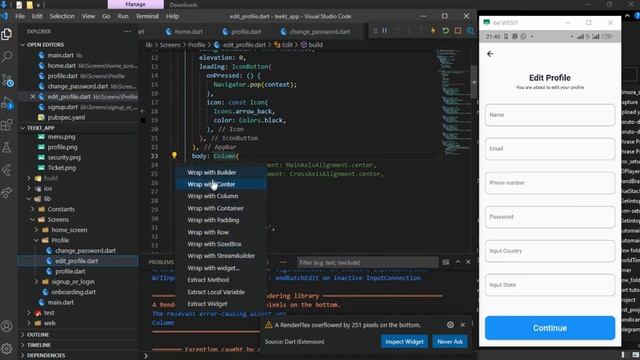Dismiss the RenderFlex notification
This screenshot has height=360, width=640.
[x=462, y=325]
